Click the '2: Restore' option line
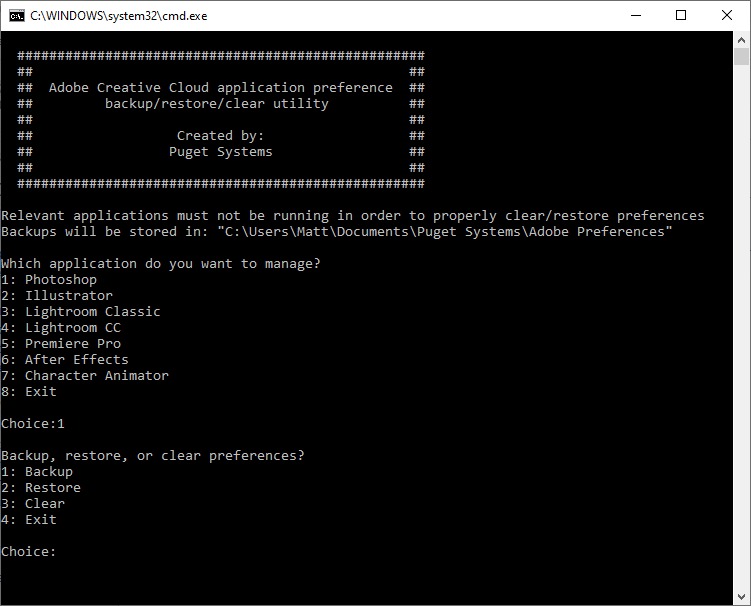 point(41,488)
